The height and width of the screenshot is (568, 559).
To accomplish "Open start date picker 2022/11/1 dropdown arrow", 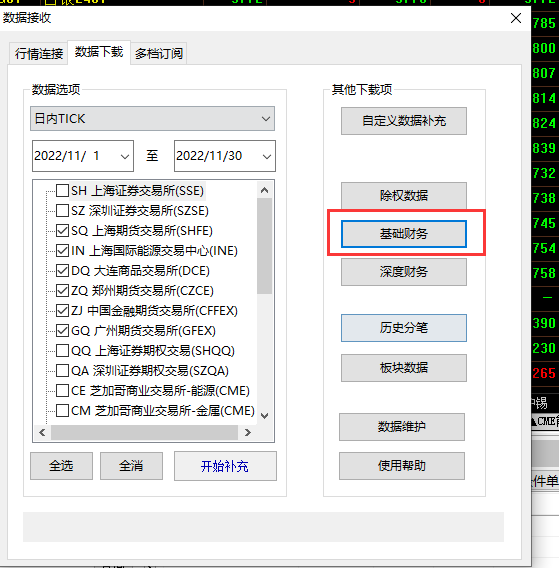I will [125, 156].
